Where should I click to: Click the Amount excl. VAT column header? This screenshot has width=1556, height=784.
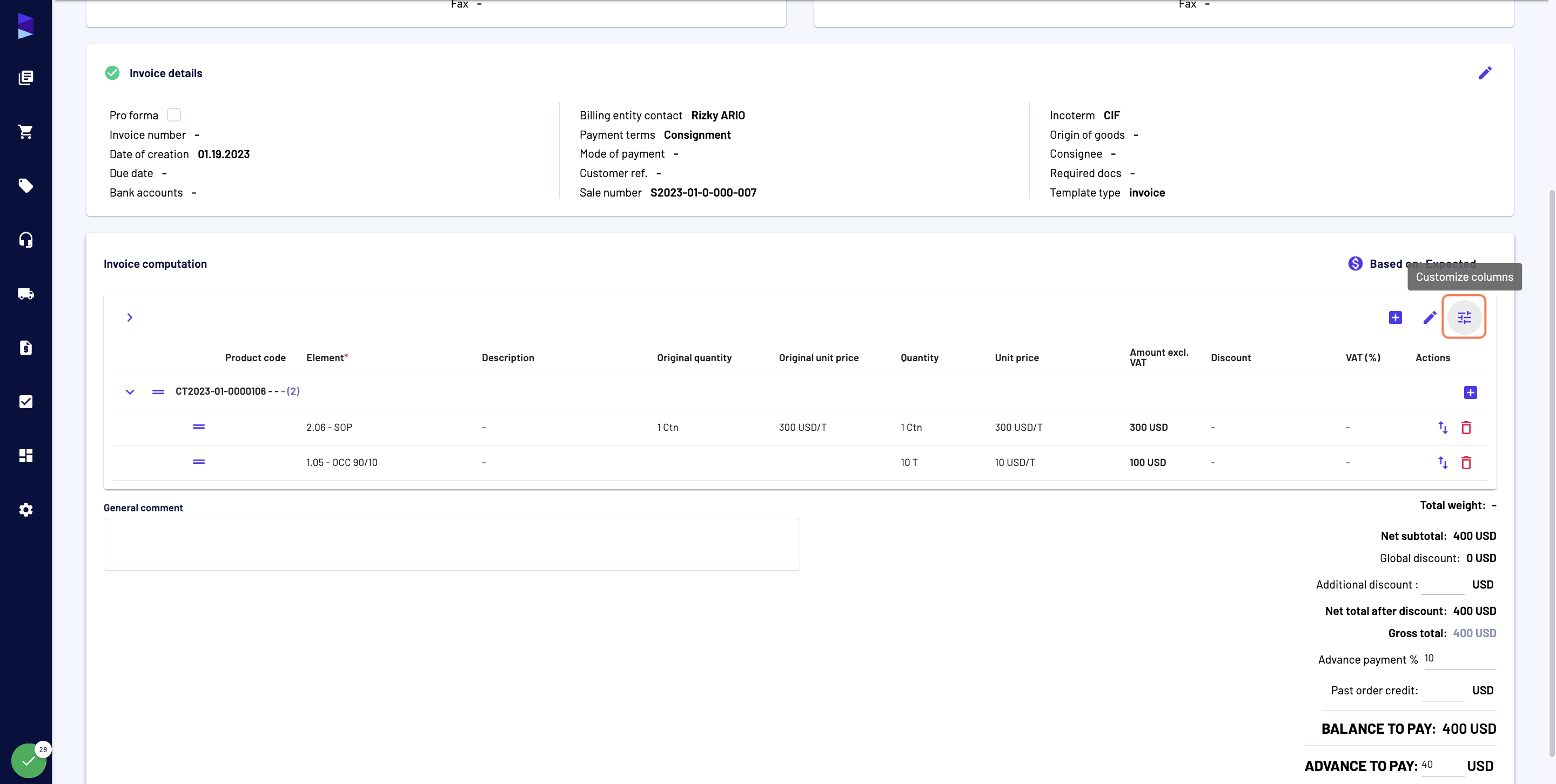(1158, 357)
